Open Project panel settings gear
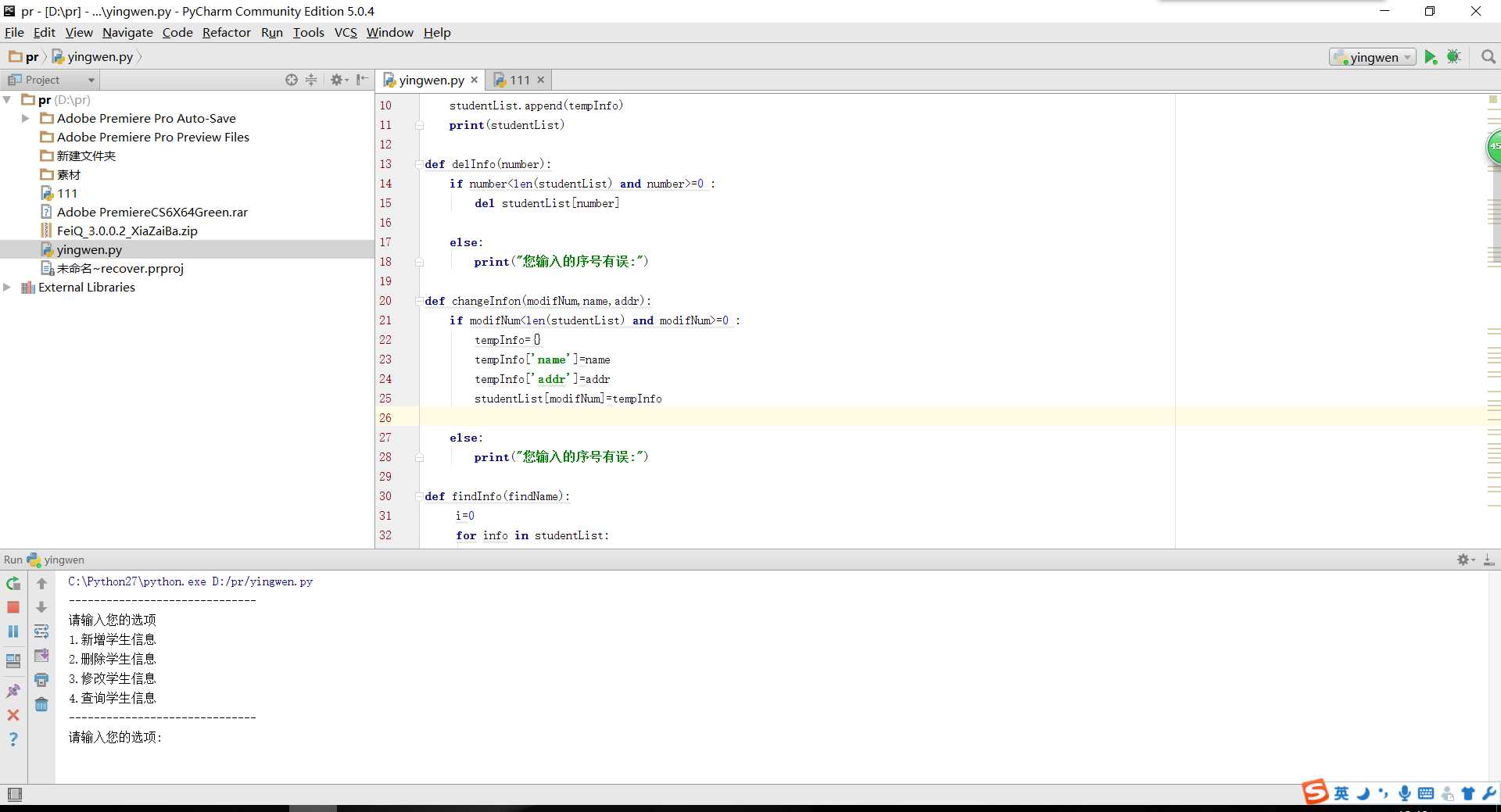This screenshot has width=1501, height=812. pos(339,80)
